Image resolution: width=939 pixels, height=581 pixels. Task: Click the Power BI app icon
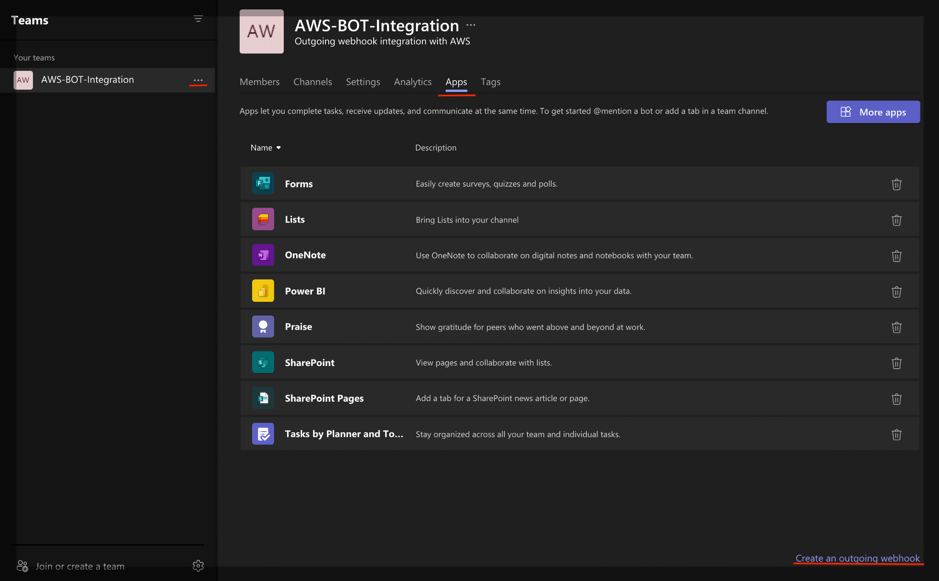[263, 291]
